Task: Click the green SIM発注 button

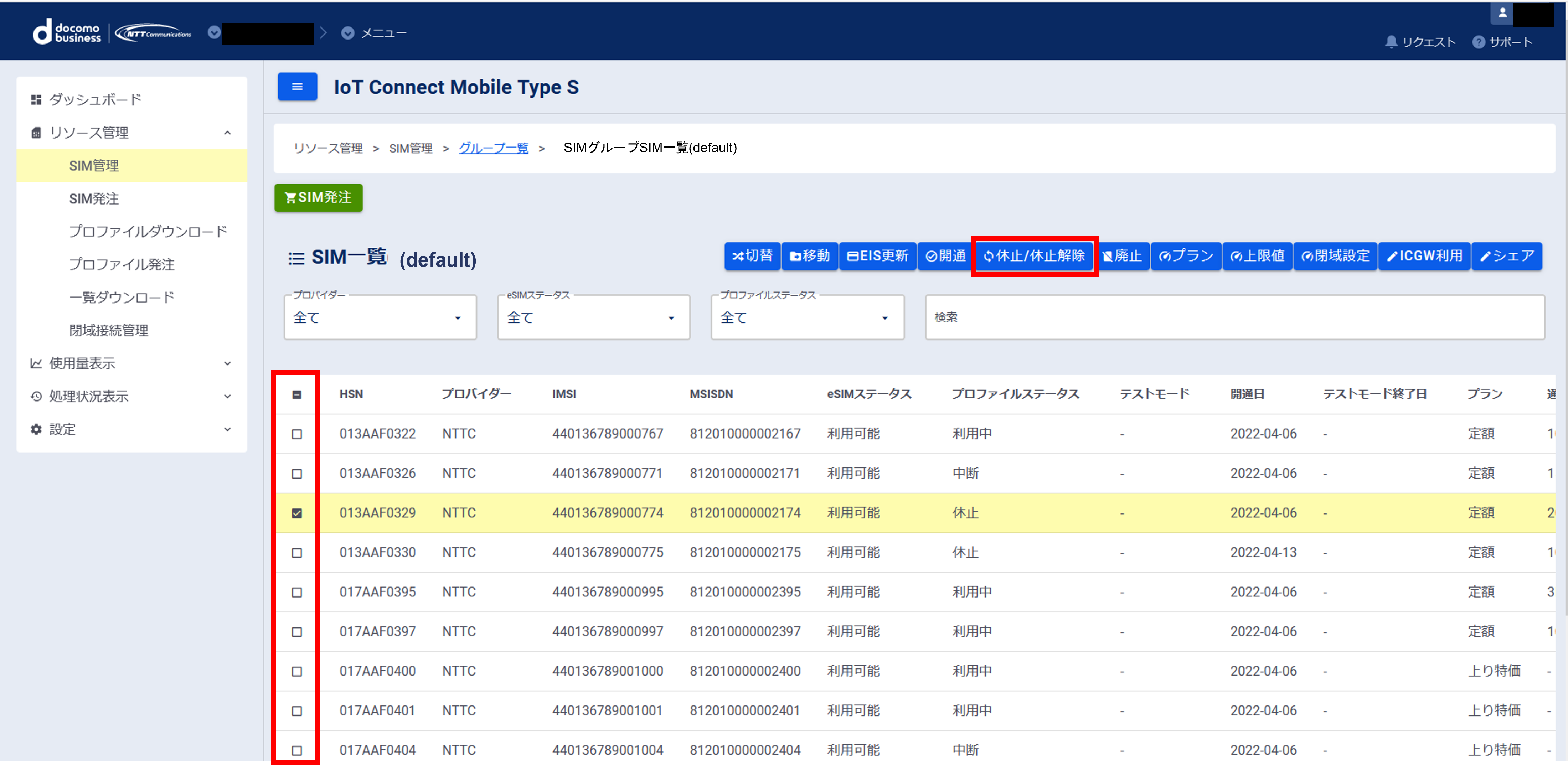Action: 318,197
